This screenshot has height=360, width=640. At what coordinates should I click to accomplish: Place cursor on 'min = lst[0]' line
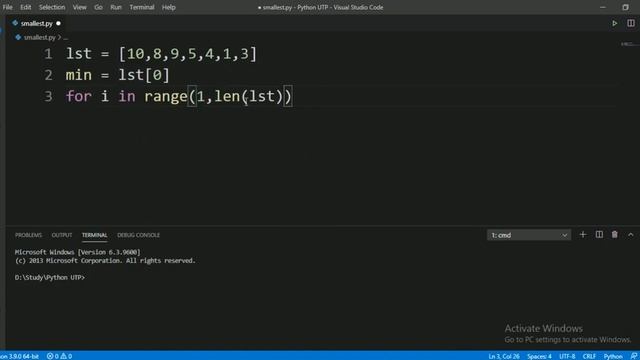(118, 75)
